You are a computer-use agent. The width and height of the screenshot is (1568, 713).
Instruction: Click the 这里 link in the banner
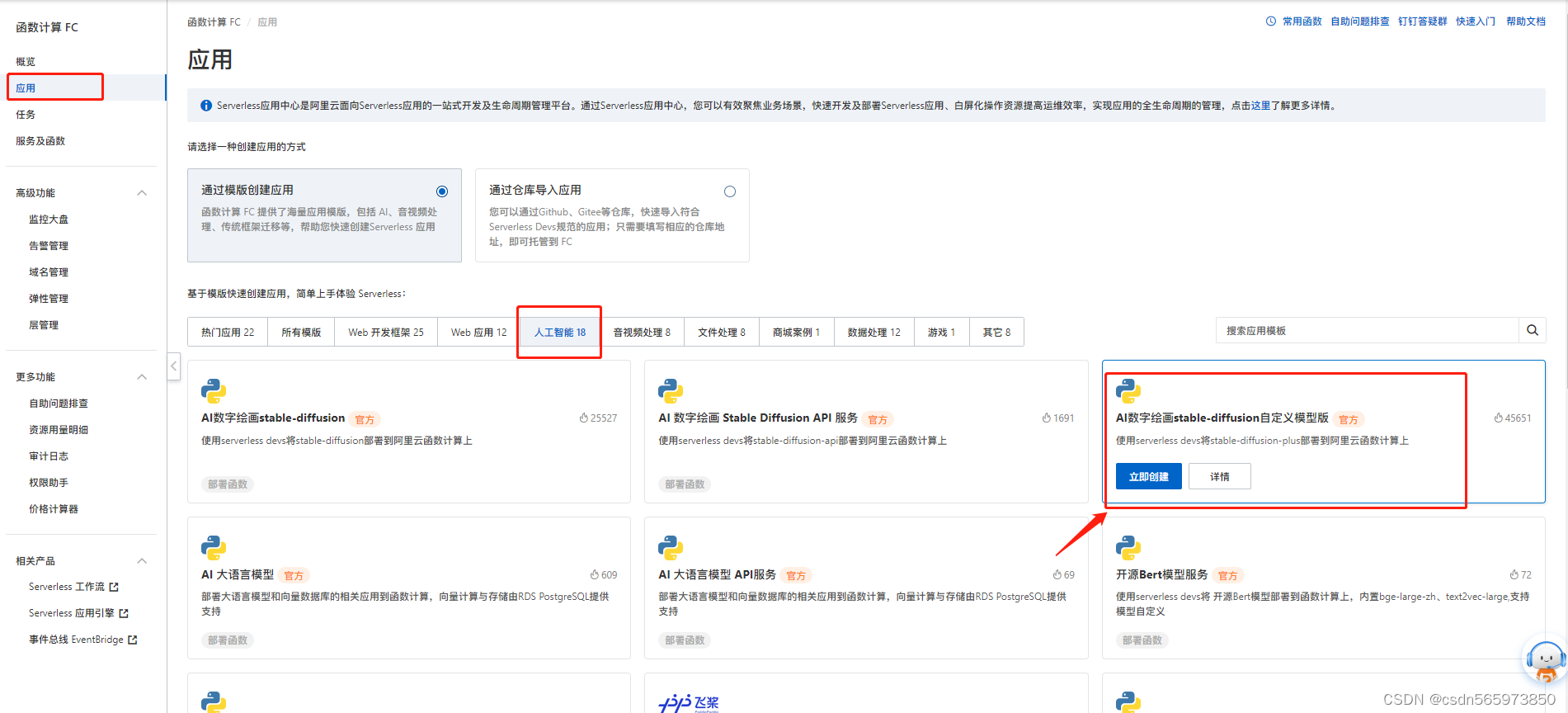pyautogui.click(x=1260, y=106)
